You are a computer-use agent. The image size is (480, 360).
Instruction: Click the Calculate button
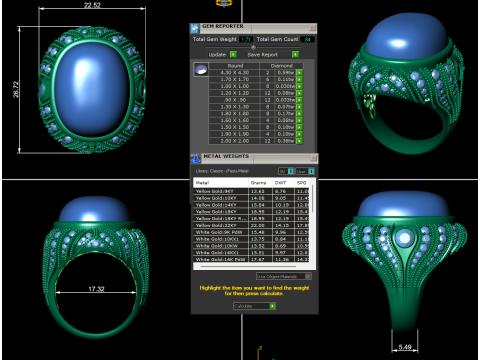[x=254, y=306]
